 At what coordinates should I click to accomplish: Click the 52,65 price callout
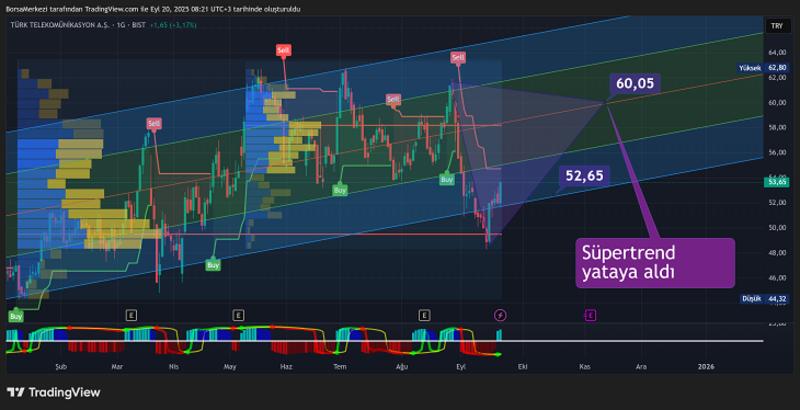(x=584, y=176)
